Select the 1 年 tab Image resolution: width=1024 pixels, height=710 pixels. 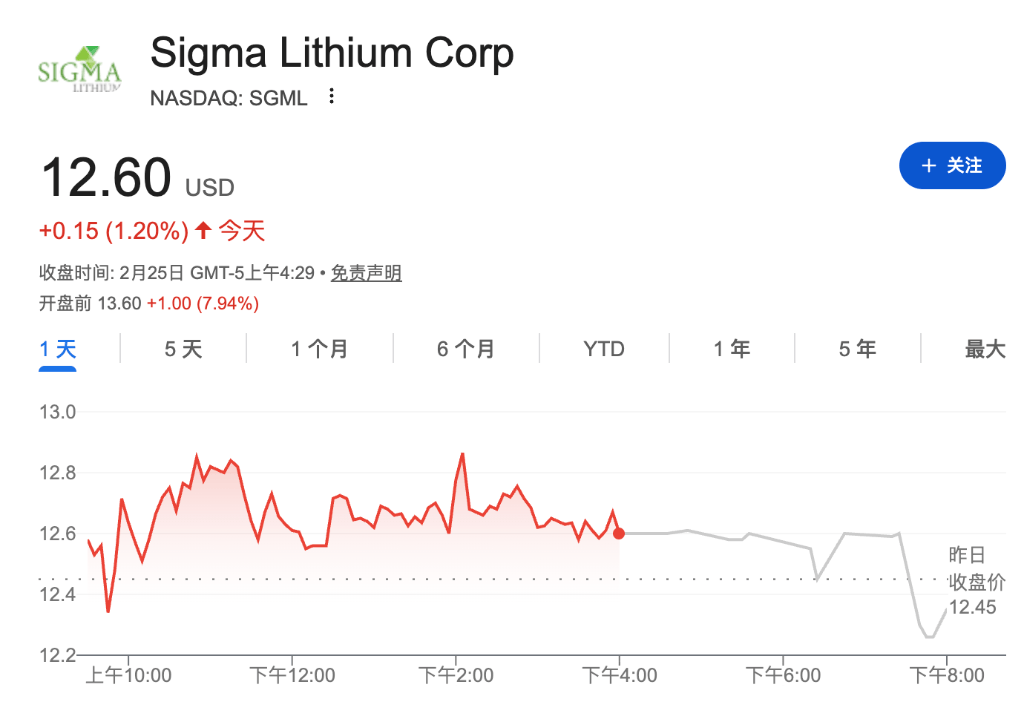pos(732,349)
